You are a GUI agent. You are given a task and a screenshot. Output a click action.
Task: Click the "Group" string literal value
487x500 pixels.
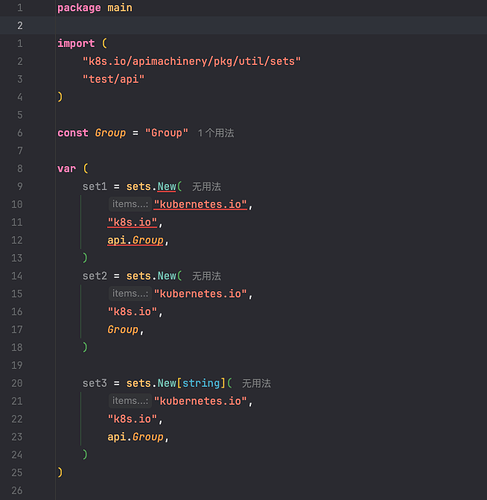point(166,133)
